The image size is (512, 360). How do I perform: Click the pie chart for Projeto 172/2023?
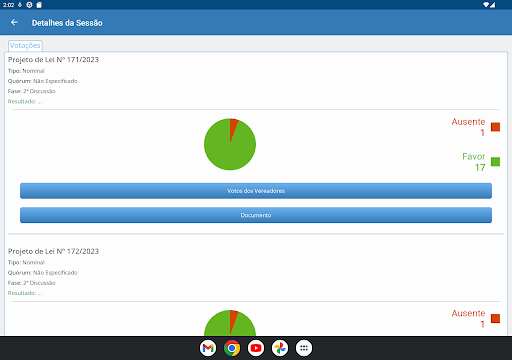tap(230, 323)
